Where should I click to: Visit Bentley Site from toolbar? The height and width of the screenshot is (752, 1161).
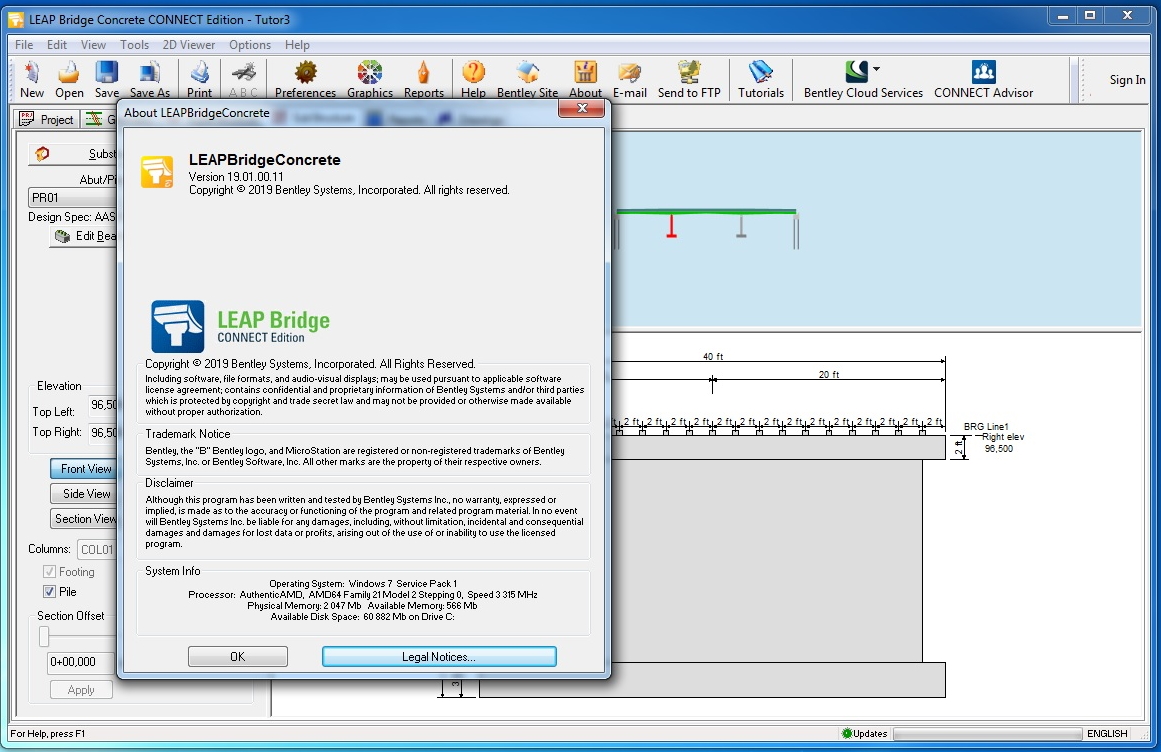tap(527, 80)
